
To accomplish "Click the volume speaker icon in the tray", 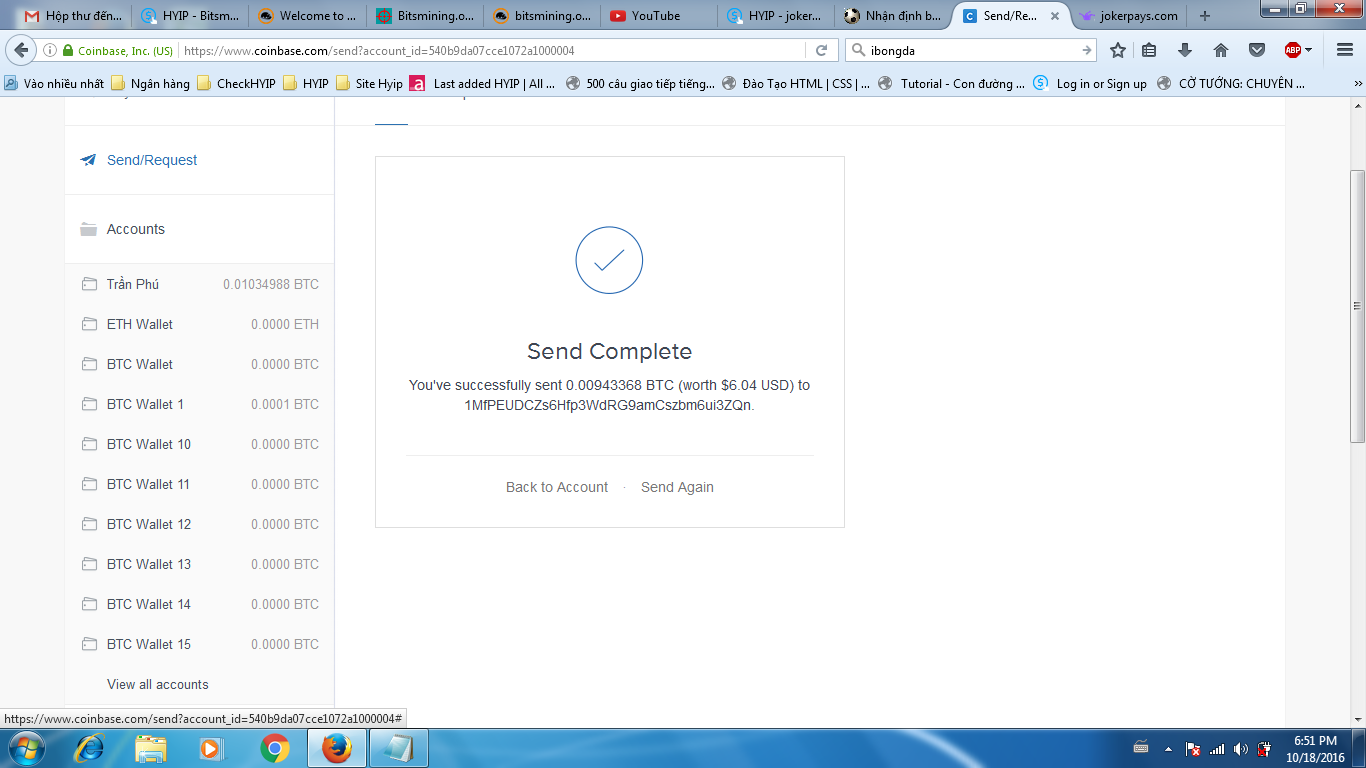I will [x=1241, y=748].
